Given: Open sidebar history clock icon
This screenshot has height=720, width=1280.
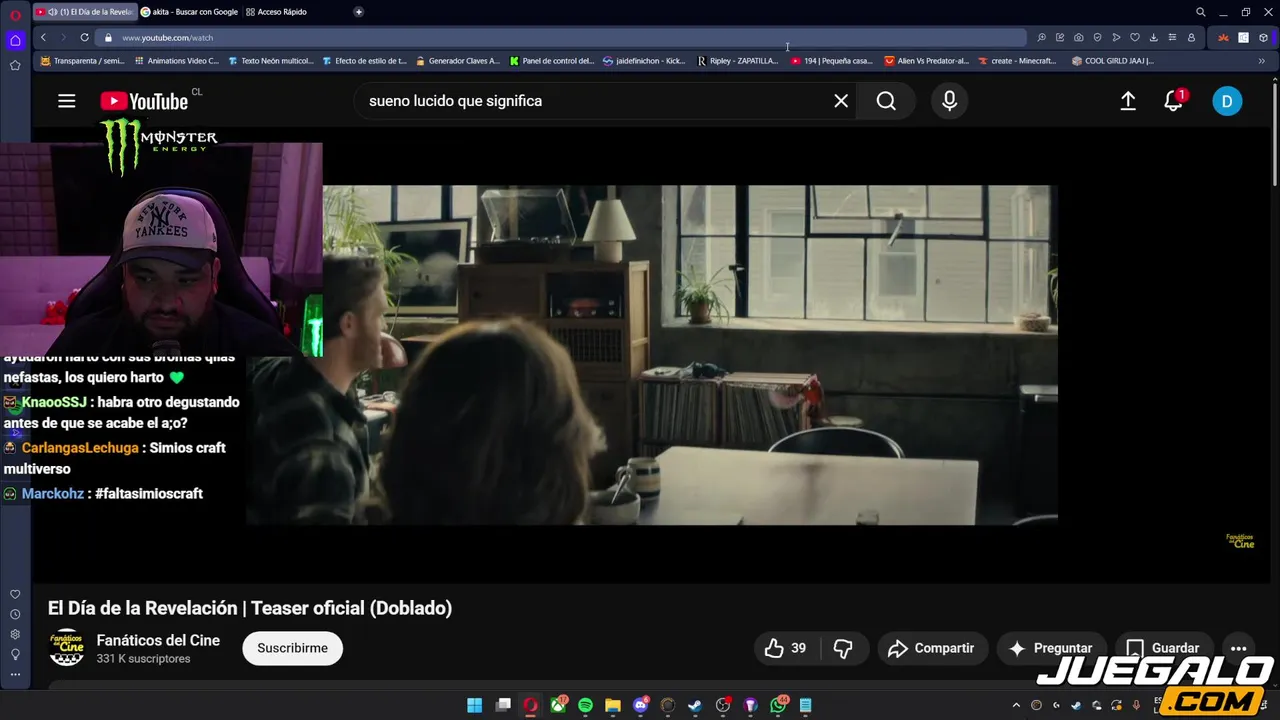Looking at the screenshot, I should point(15,615).
